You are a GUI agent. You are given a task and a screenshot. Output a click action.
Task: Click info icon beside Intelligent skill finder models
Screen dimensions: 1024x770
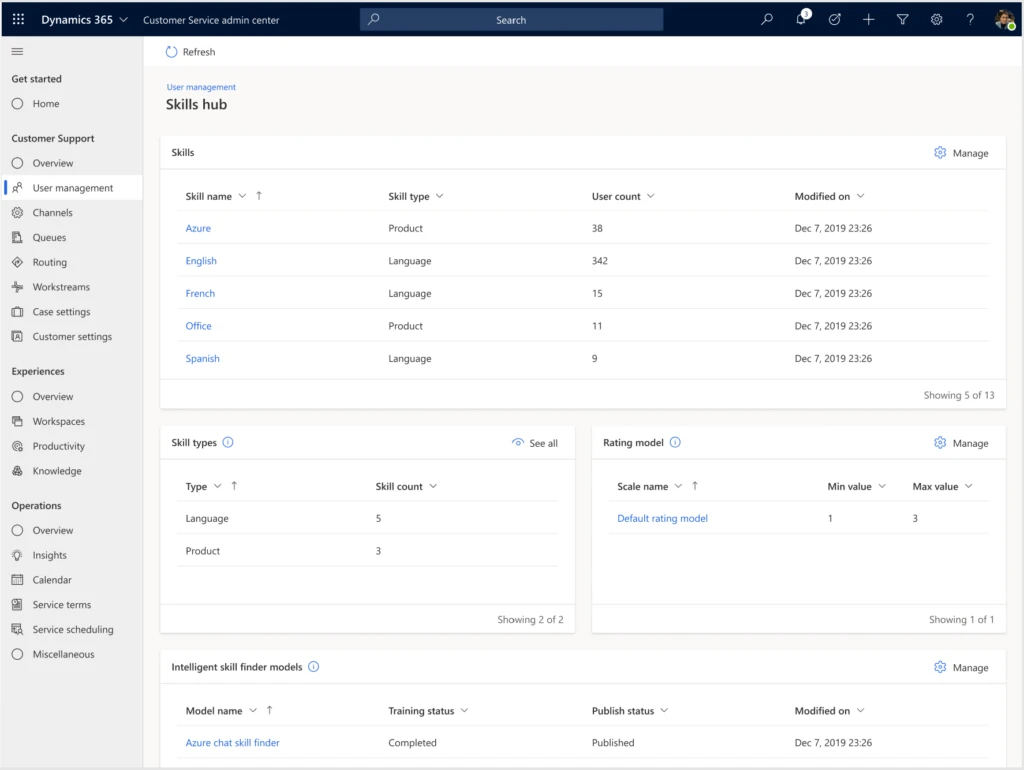[x=313, y=667]
